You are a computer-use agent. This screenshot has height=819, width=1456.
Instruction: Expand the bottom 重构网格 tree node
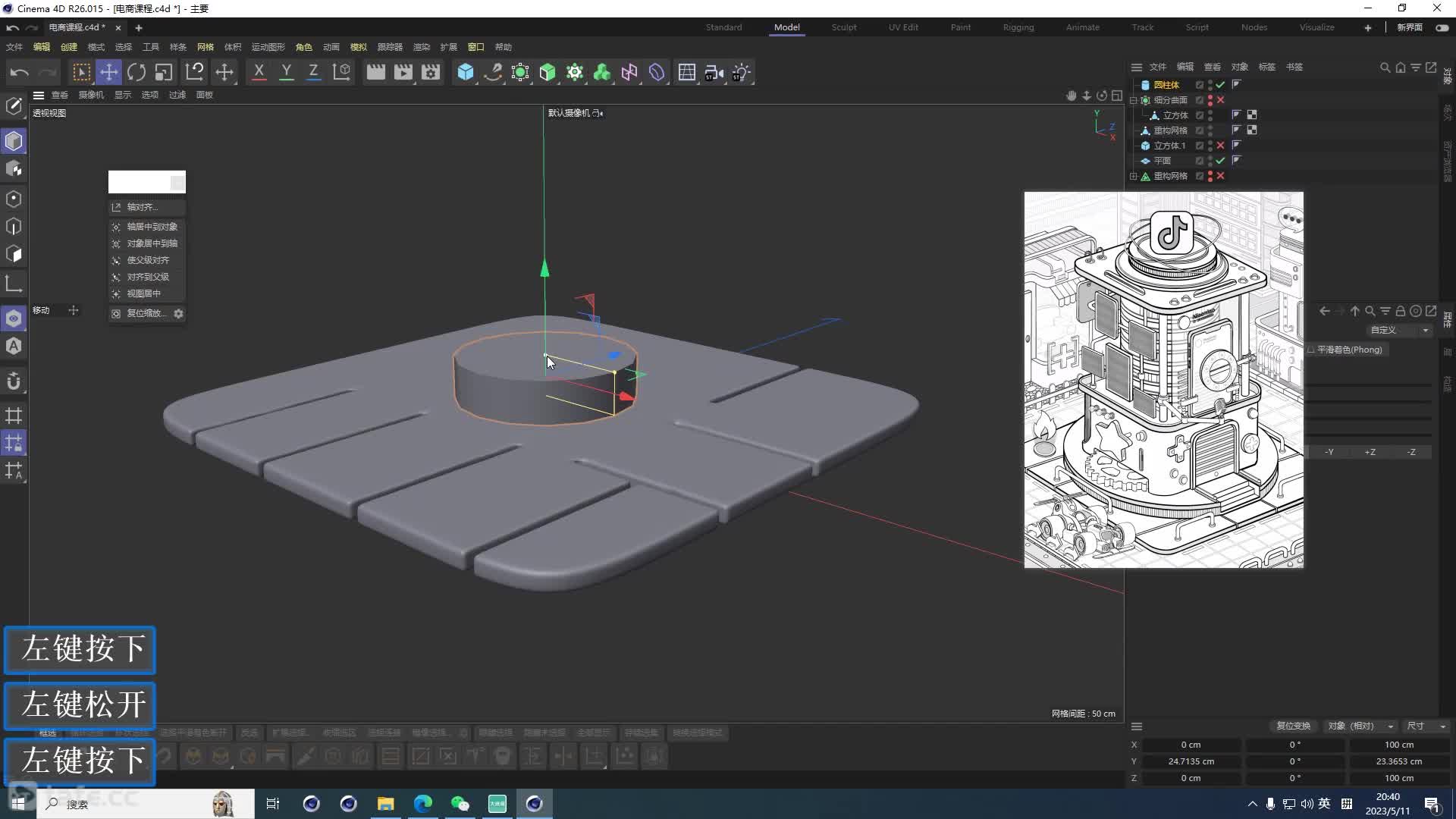point(1134,176)
